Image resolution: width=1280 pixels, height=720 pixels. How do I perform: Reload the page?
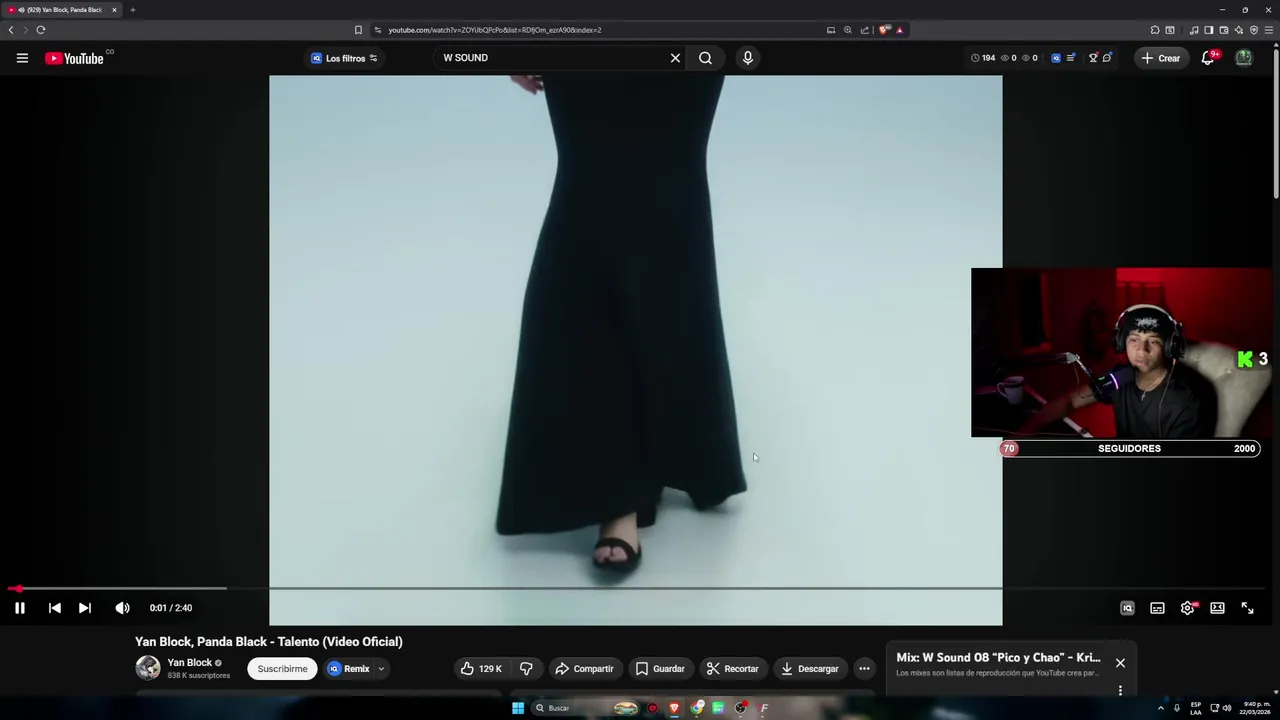click(x=40, y=30)
